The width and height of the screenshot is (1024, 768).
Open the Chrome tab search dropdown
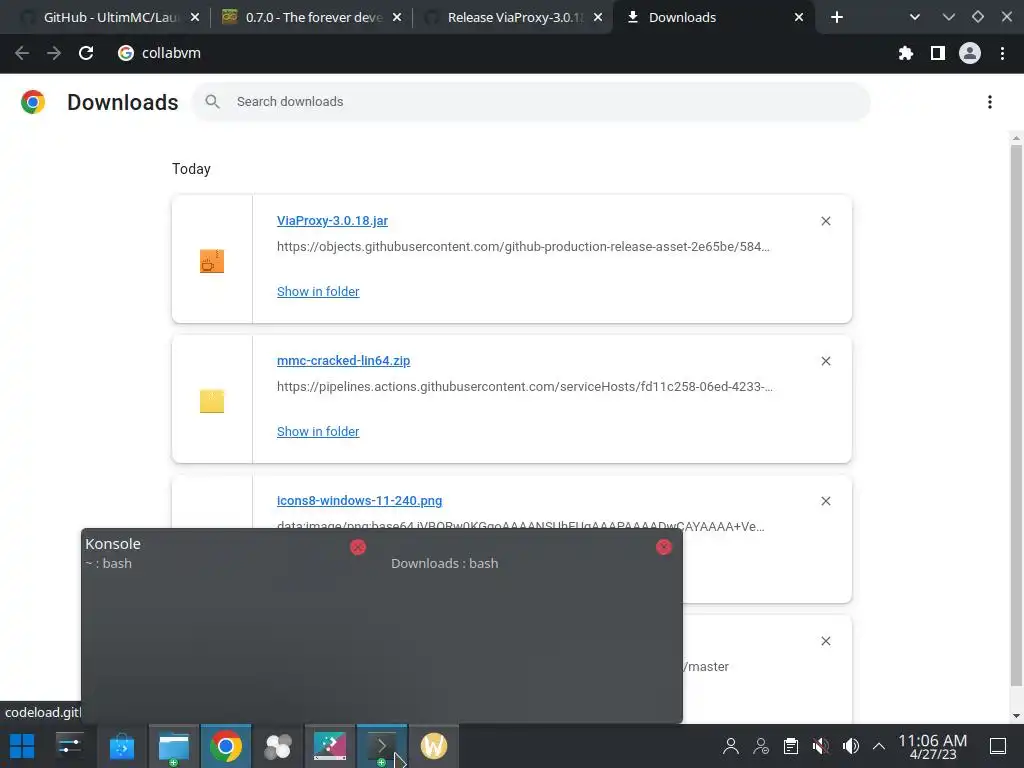point(915,17)
